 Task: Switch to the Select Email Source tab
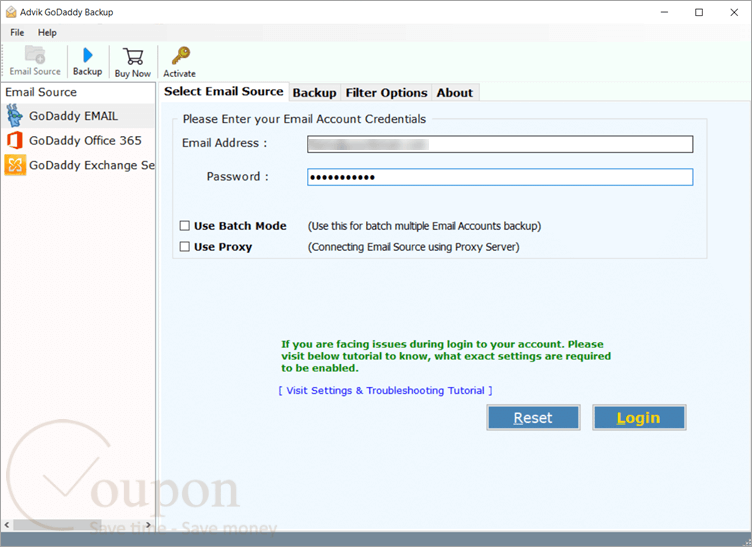[x=223, y=92]
